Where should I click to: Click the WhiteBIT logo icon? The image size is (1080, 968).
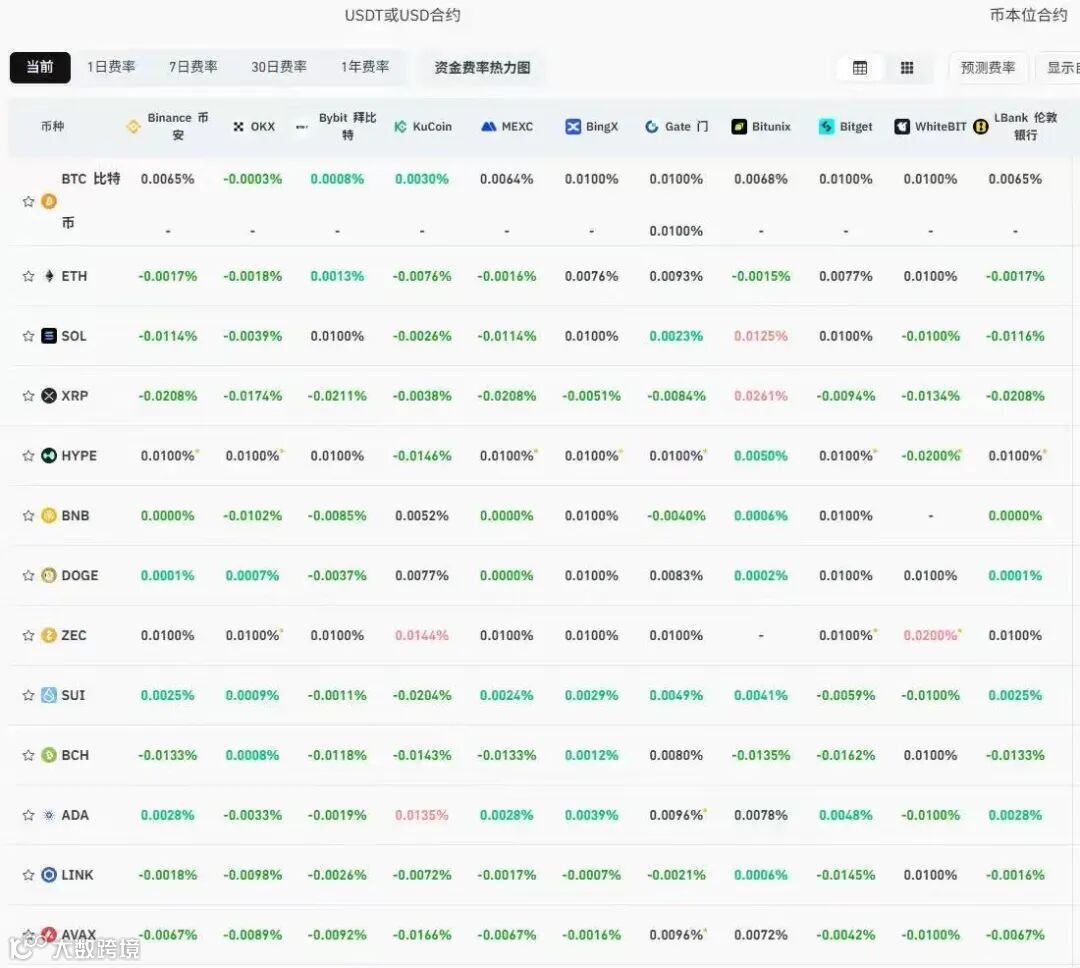[x=902, y=127]
